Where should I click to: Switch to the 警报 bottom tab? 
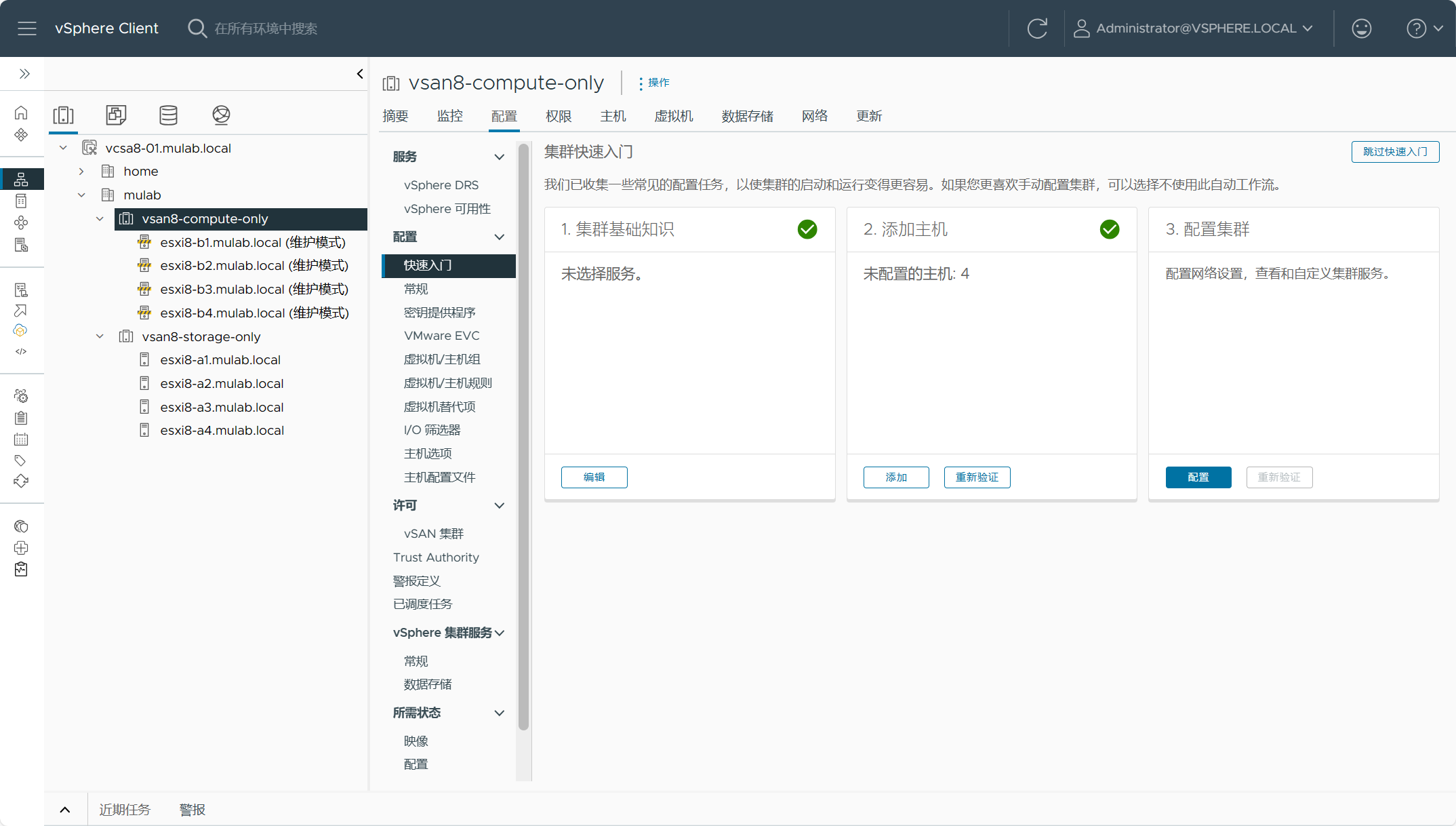point(192,810)
